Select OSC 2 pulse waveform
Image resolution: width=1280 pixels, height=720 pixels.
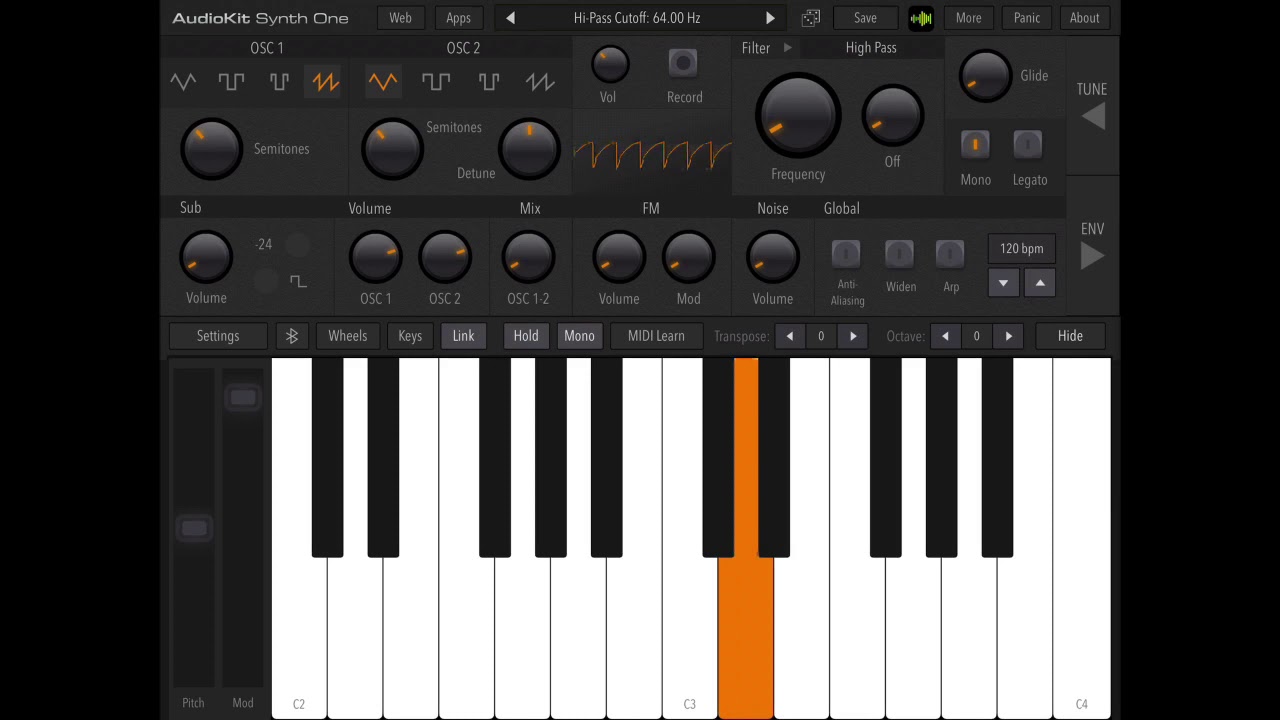[489, 82]
